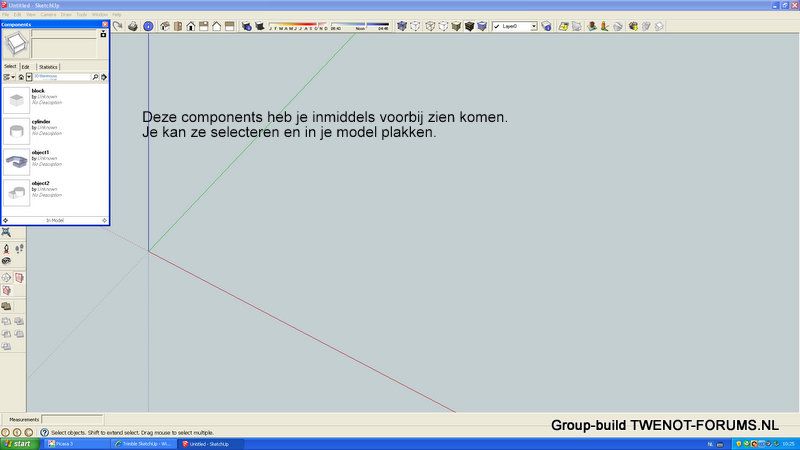This screenshot has height=450, width=800.
Task: Select the Iso view icon
Action: (x=165, y=26)
